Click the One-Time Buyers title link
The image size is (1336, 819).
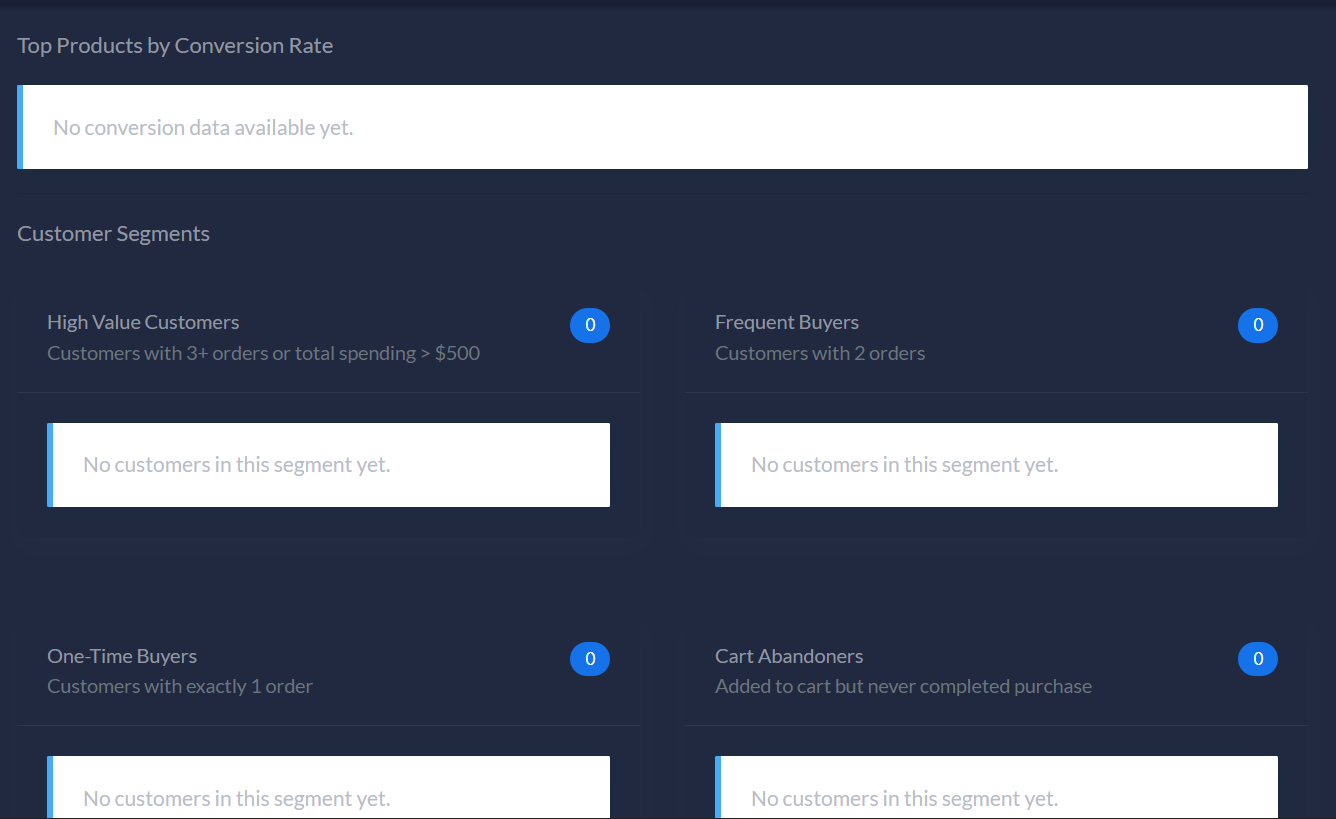click(122, 655)
